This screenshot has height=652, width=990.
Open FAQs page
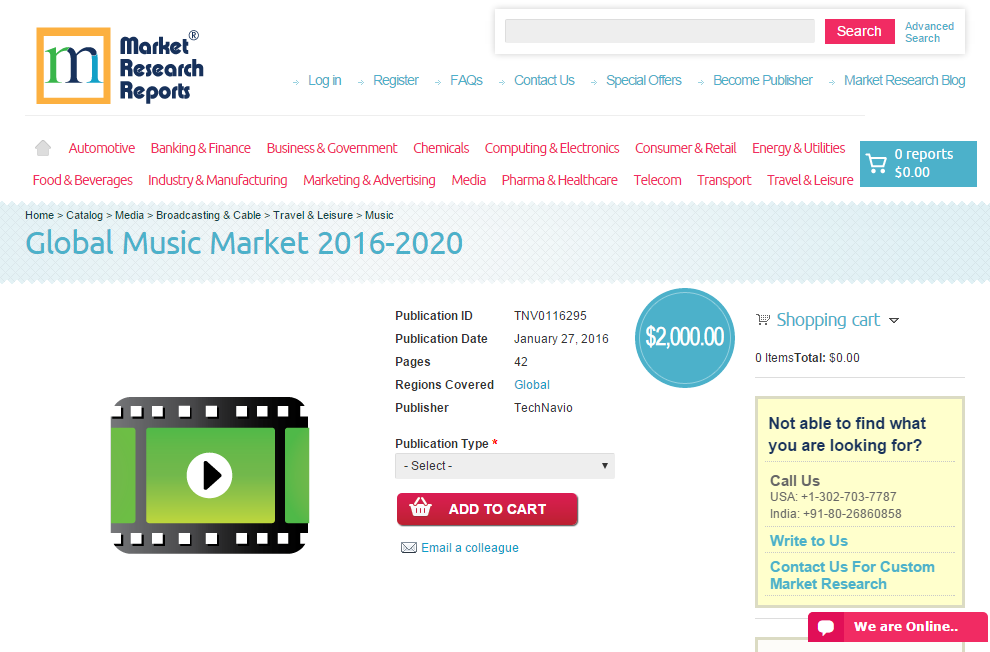coord(466,80)
